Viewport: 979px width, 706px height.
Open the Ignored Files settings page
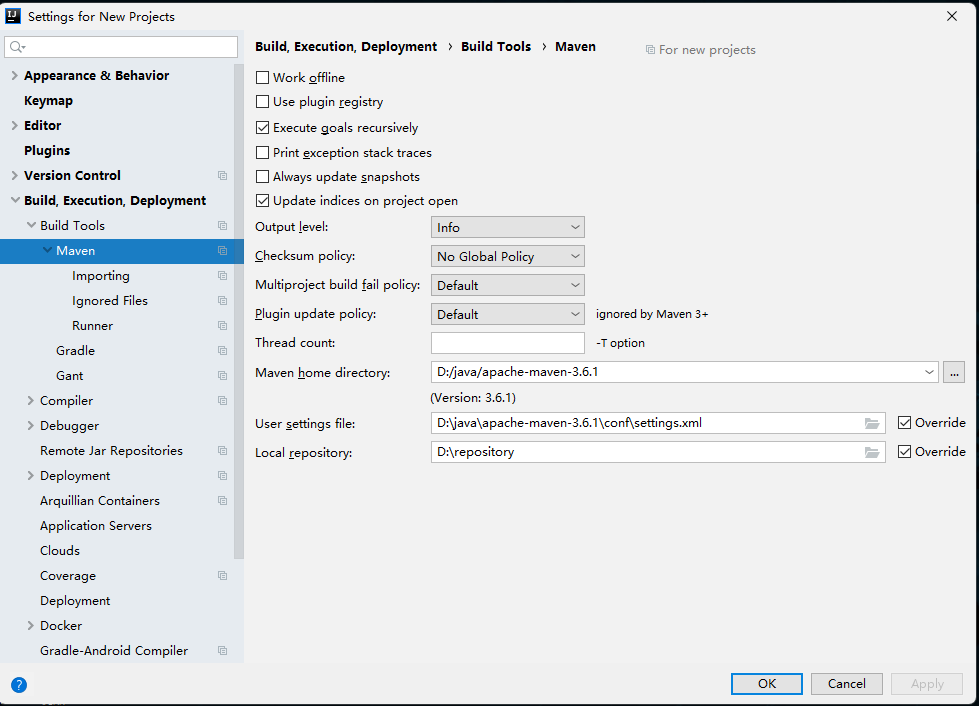click(109, 300)
